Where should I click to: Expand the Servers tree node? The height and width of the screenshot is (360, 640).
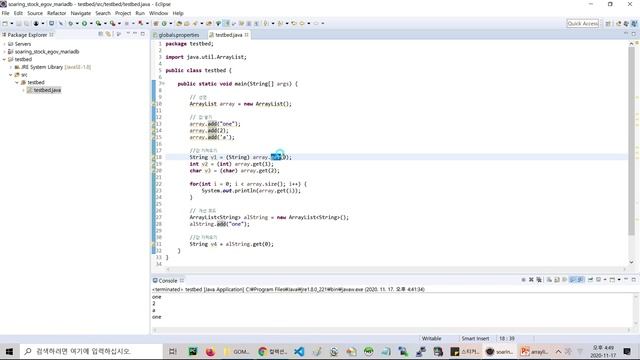click(4, 44)
